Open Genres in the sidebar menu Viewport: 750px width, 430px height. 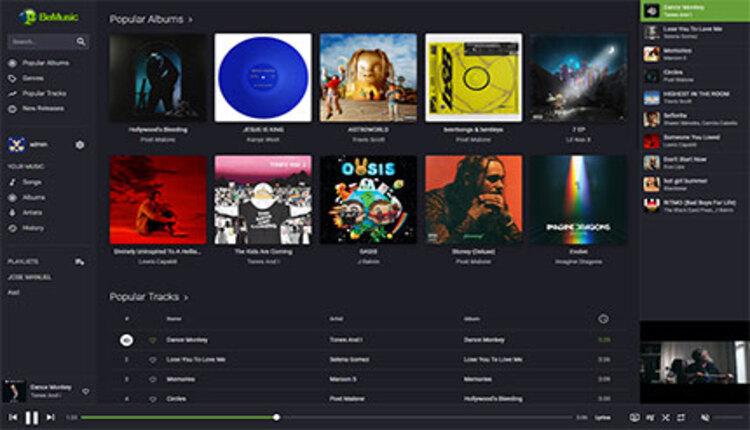coord(33,77)
